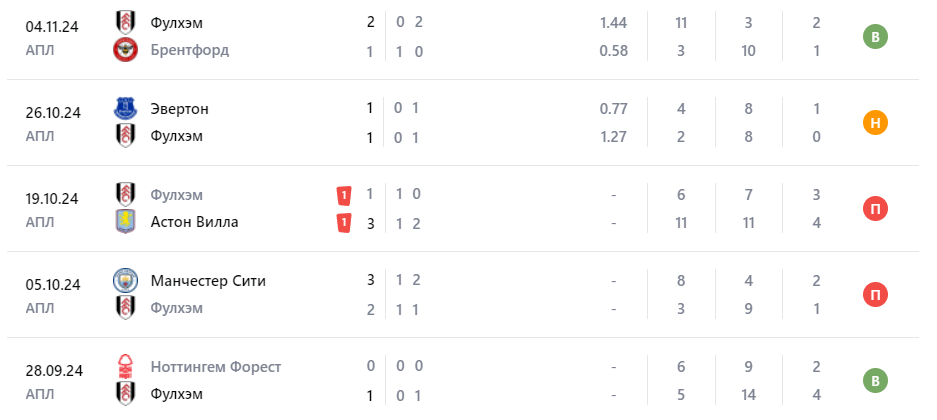Open the Манчестер Сити team link

point(208,280)
